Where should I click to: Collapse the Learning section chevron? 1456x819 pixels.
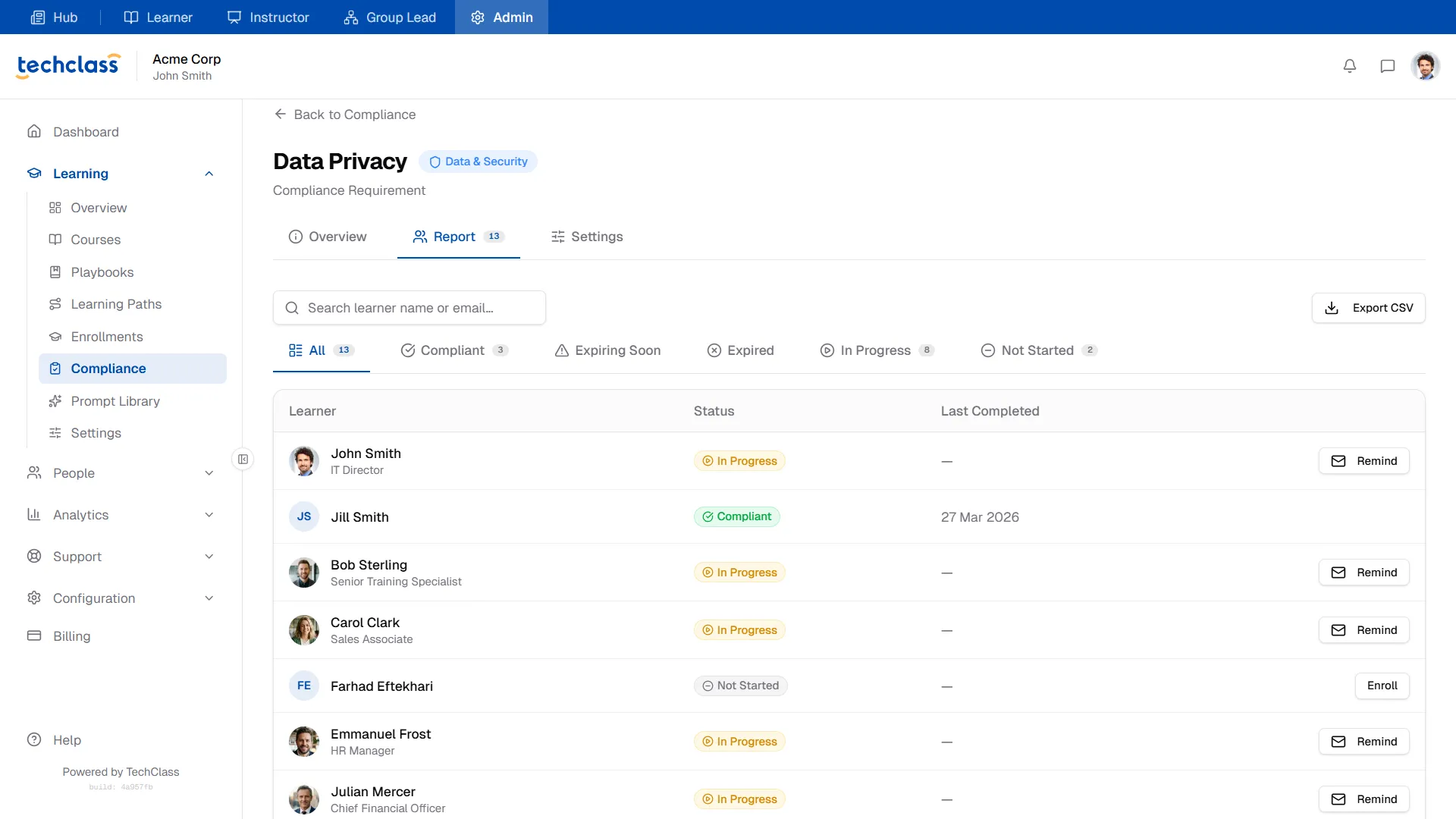[x=209, y=174]
